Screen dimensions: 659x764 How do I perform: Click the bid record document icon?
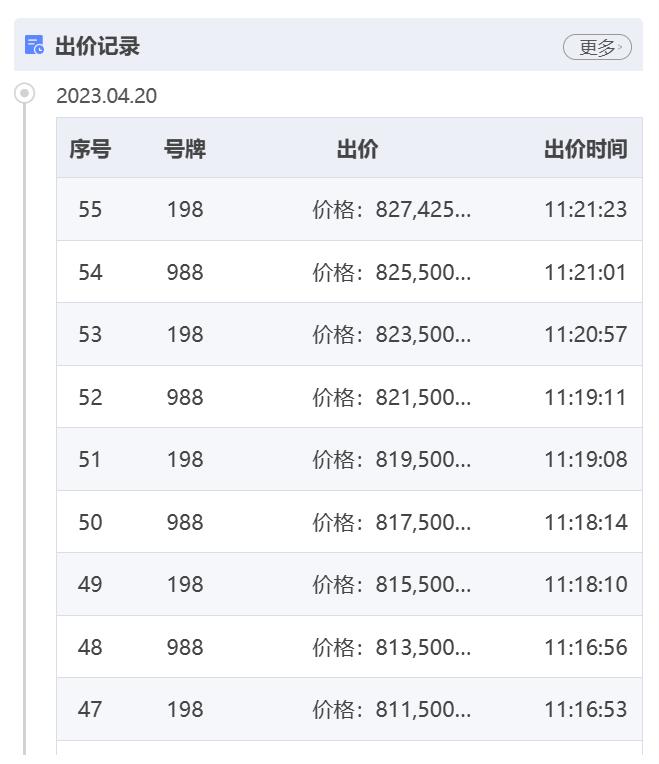[34, 45]
